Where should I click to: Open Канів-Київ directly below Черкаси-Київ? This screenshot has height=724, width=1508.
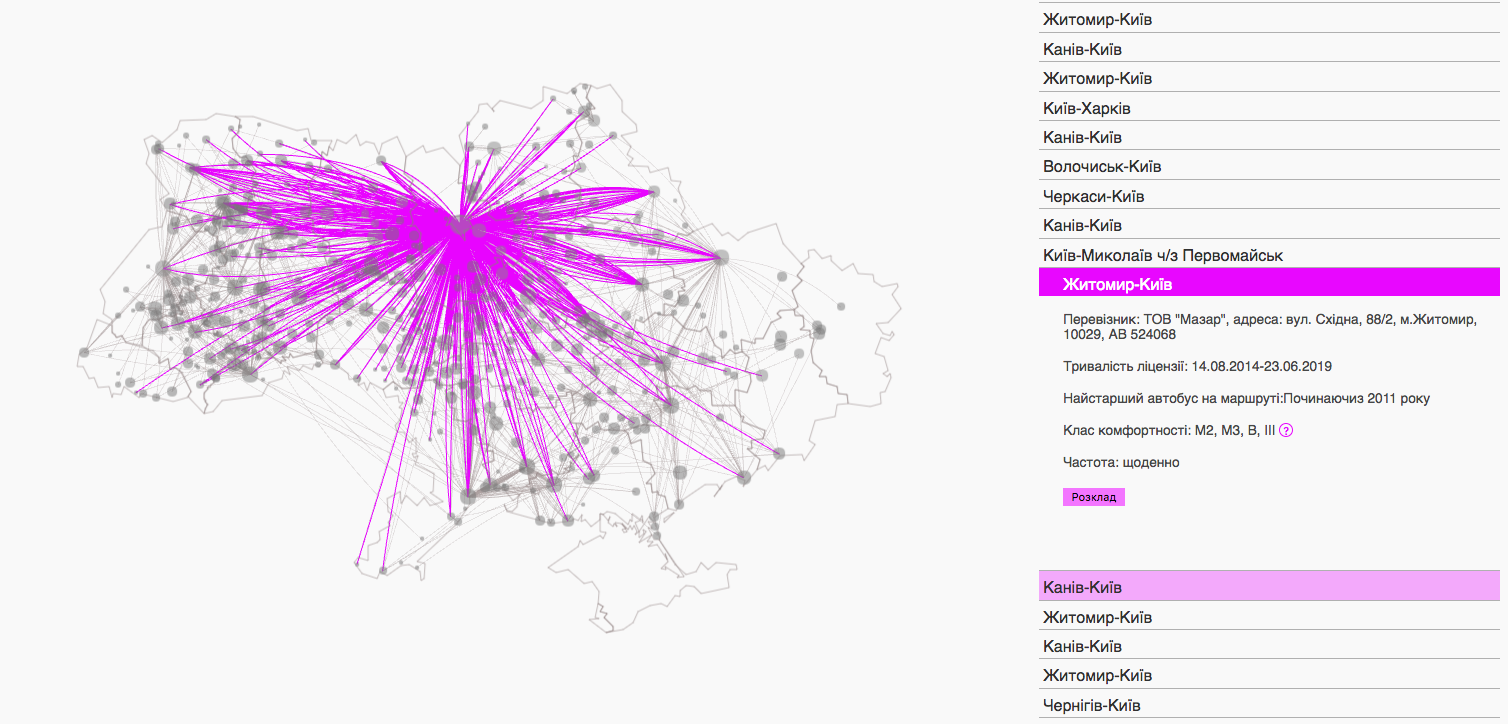pyautogui.click(x=1082, y=226)
